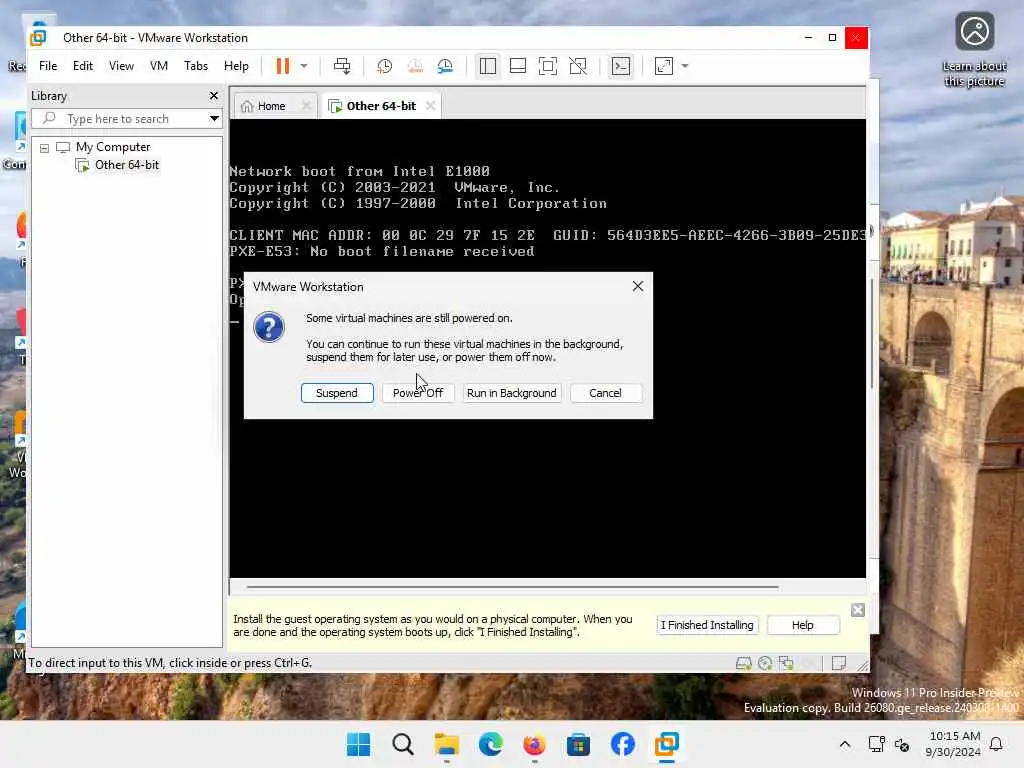1024x768 pixels.
Task: Select My Computer in the library
Action: (x=113, y=147)
